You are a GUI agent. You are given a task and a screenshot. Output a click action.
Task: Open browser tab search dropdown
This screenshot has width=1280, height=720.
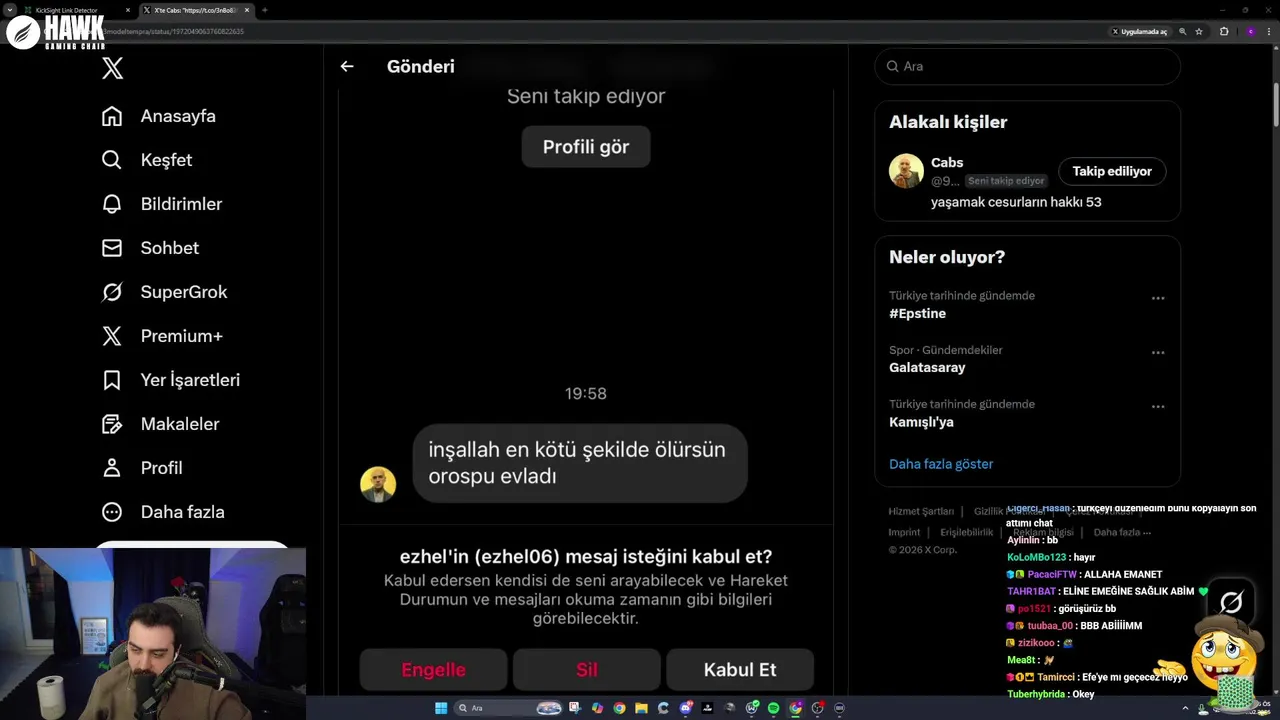click(x=9, y=10)
